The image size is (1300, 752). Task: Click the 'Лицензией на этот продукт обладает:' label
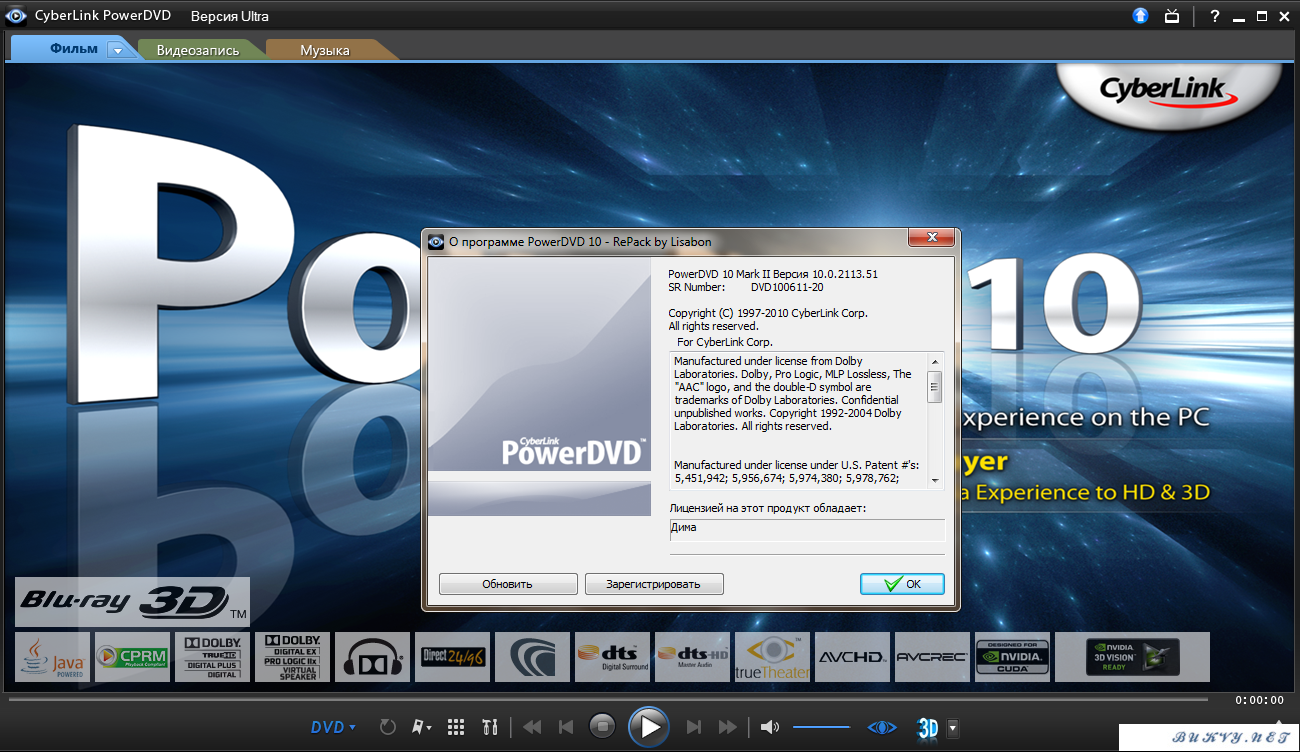[x=768, y=508]
